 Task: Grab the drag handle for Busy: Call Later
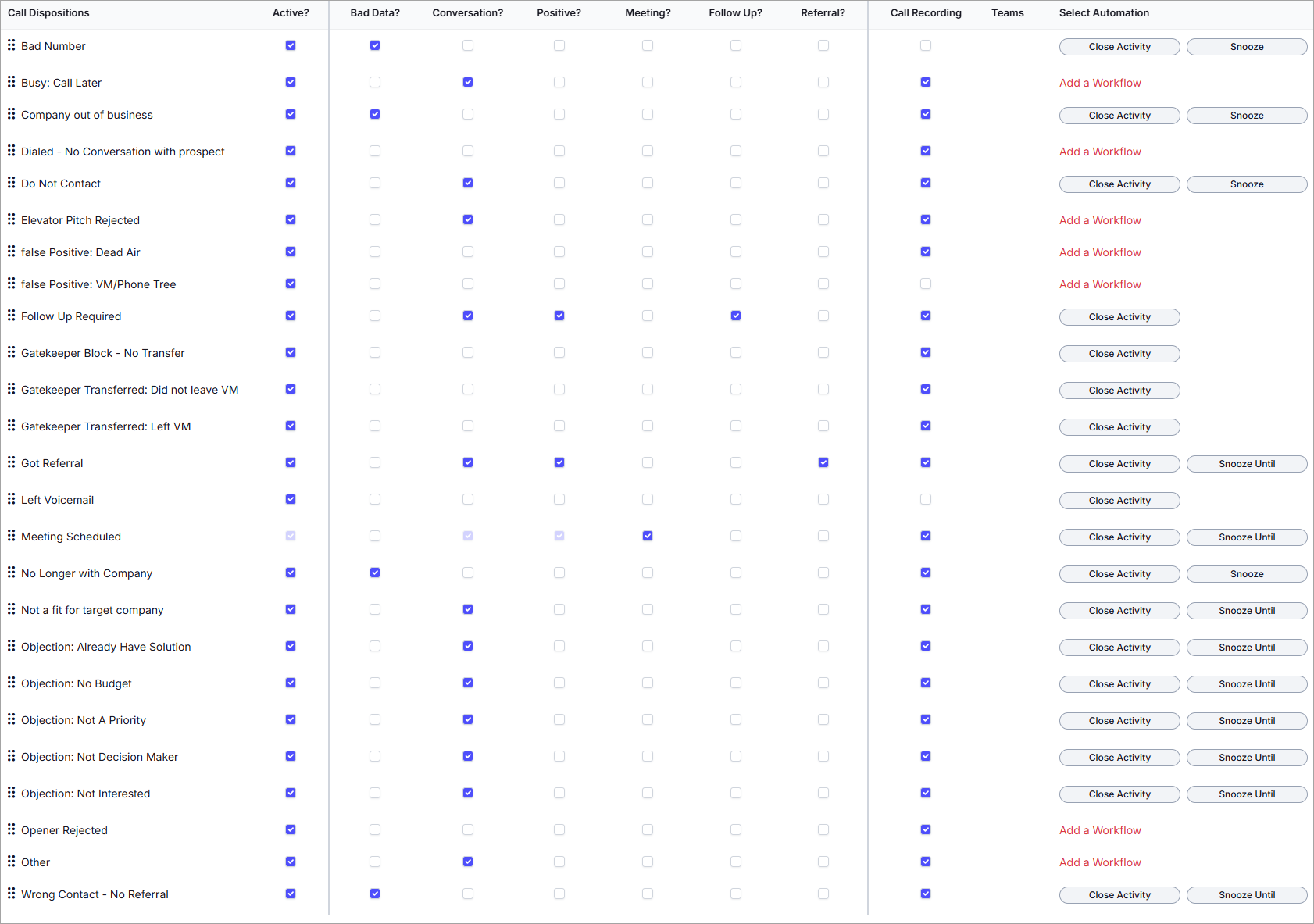11,82
